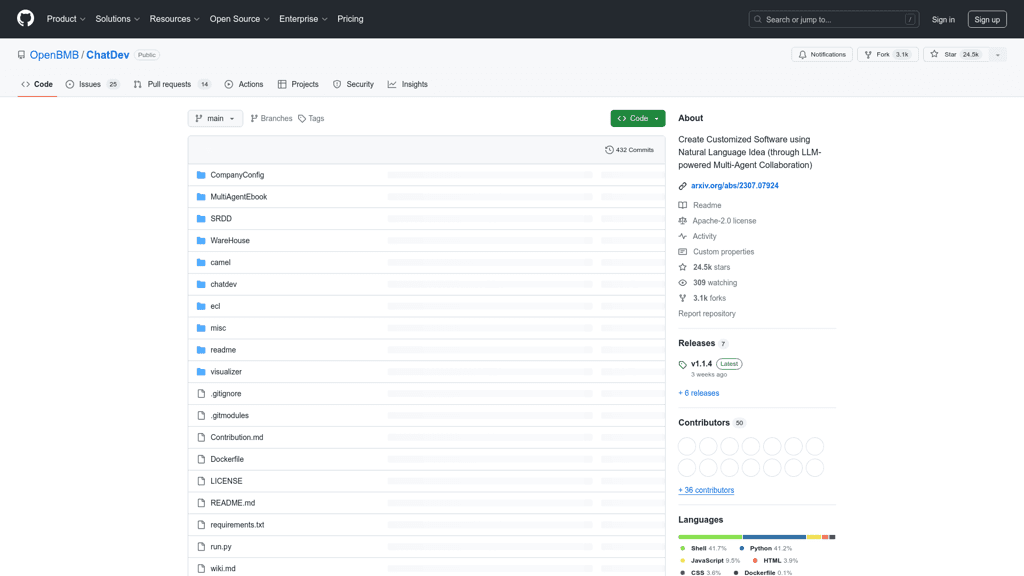Click the GitHub logo icon
Viewport: 1024px width, 576px height.
(x=25, y=19)
